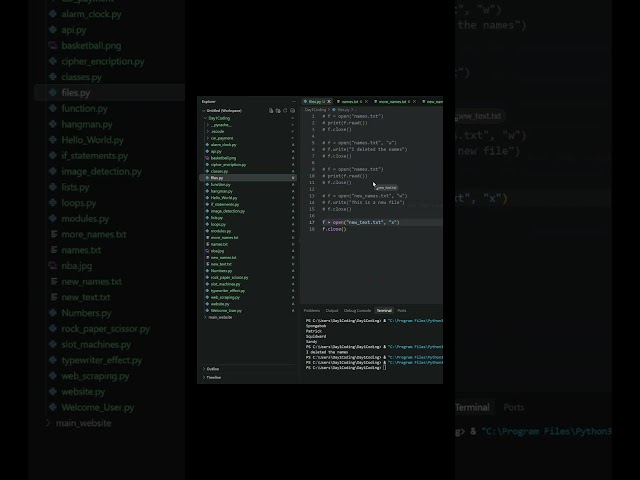Switch to the files.py editor tab
The width and height of the screenshot is (640, 480).
coord(317,102)
